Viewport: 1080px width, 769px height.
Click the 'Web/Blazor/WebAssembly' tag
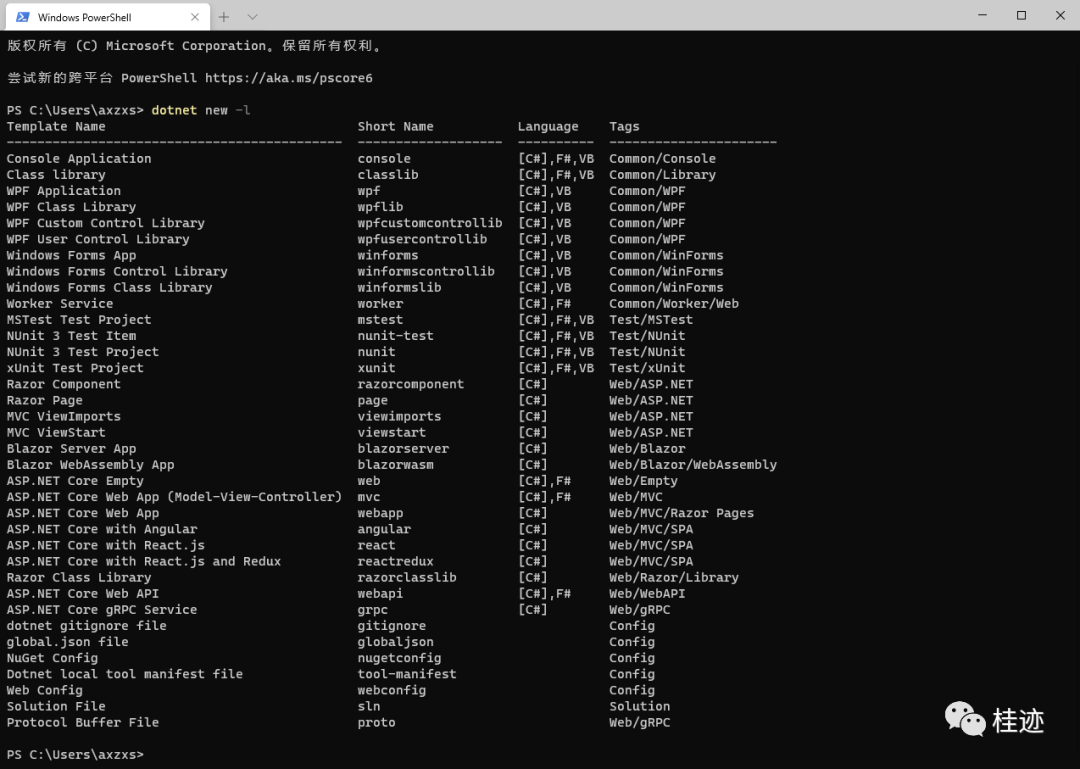[693, 464]
